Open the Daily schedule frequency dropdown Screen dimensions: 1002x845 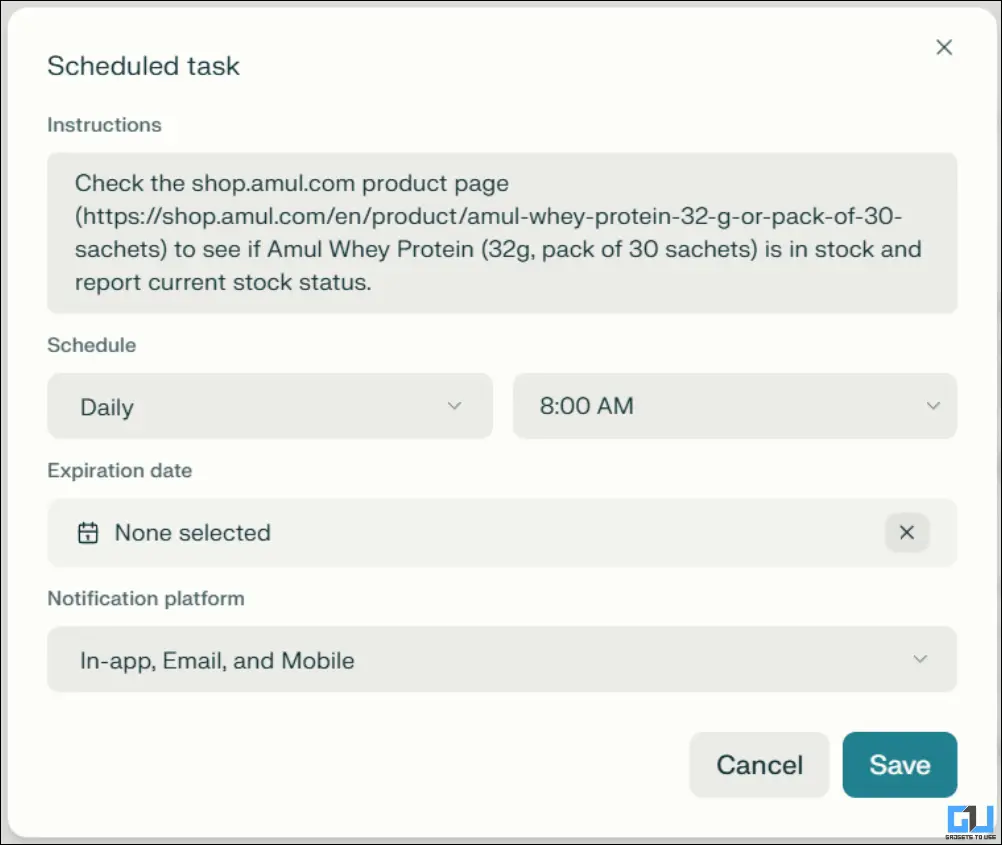(269, 406)
